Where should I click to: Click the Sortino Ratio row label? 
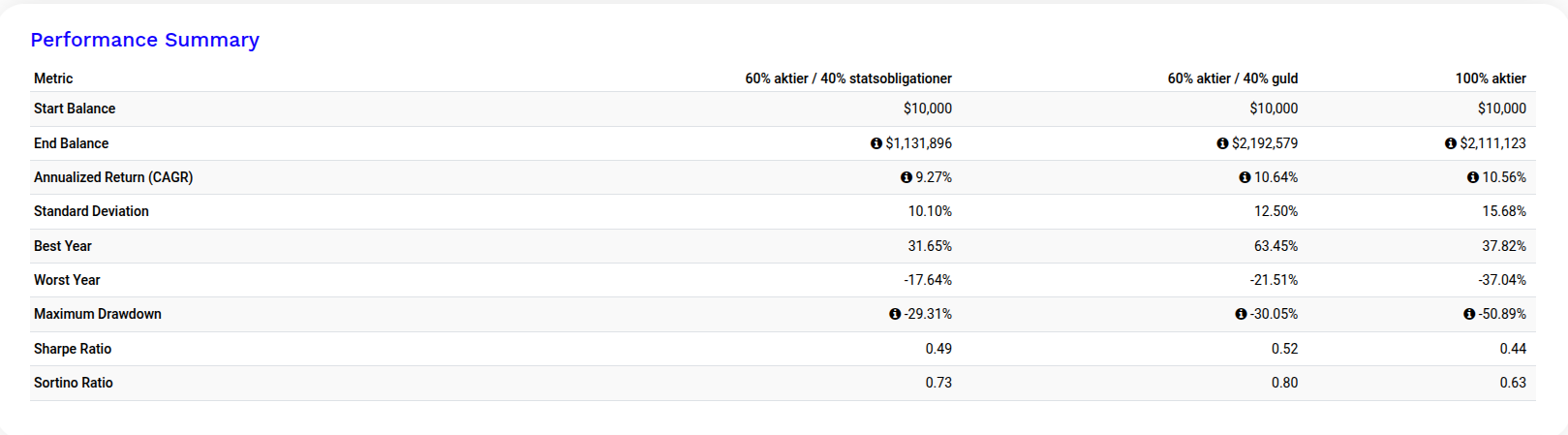tap(74, 383)
